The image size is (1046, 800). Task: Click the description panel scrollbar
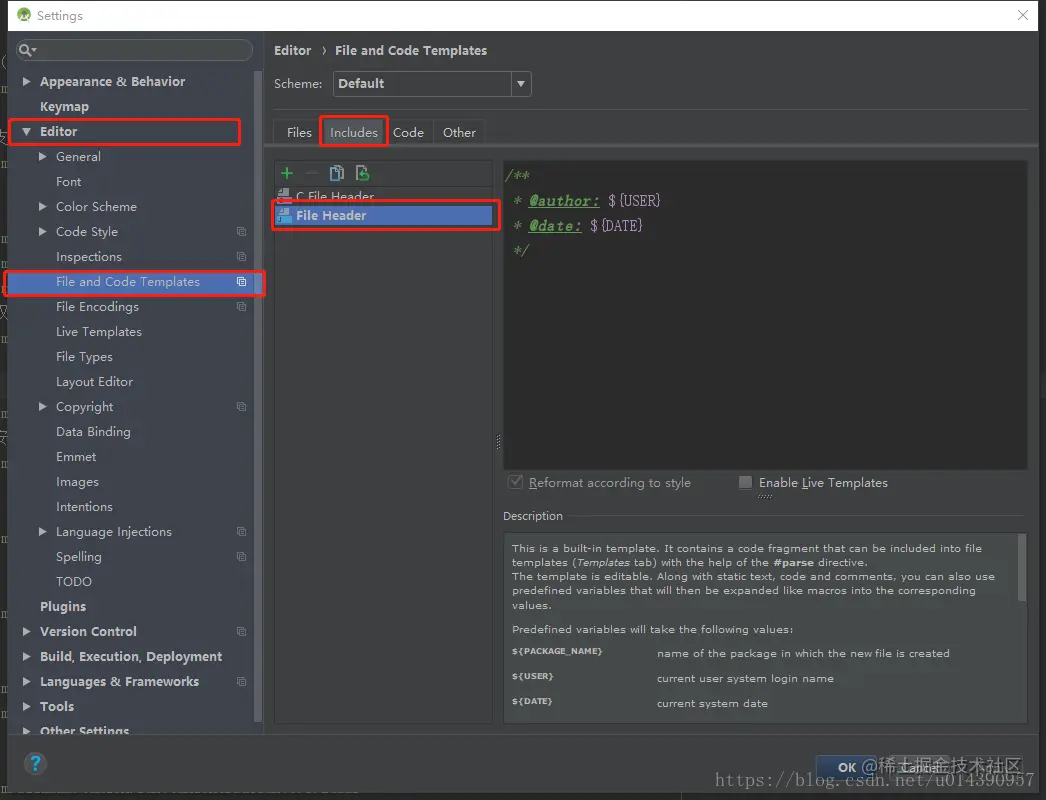1022,568
